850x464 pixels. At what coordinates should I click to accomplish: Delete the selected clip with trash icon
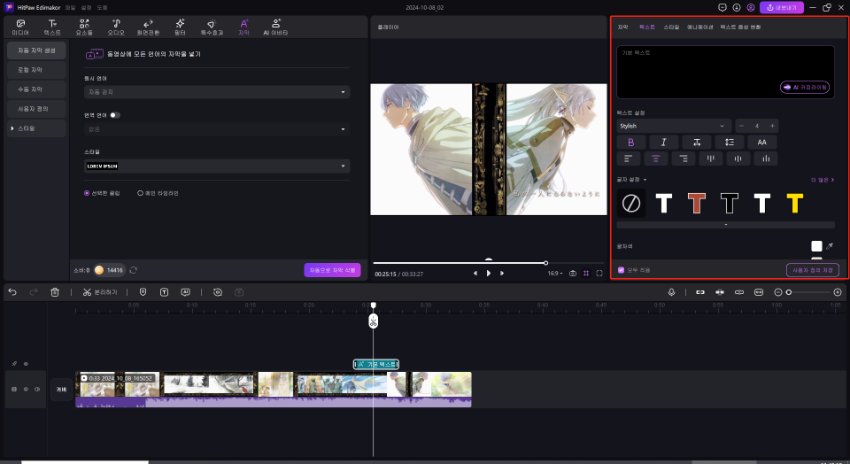(55, 292)
